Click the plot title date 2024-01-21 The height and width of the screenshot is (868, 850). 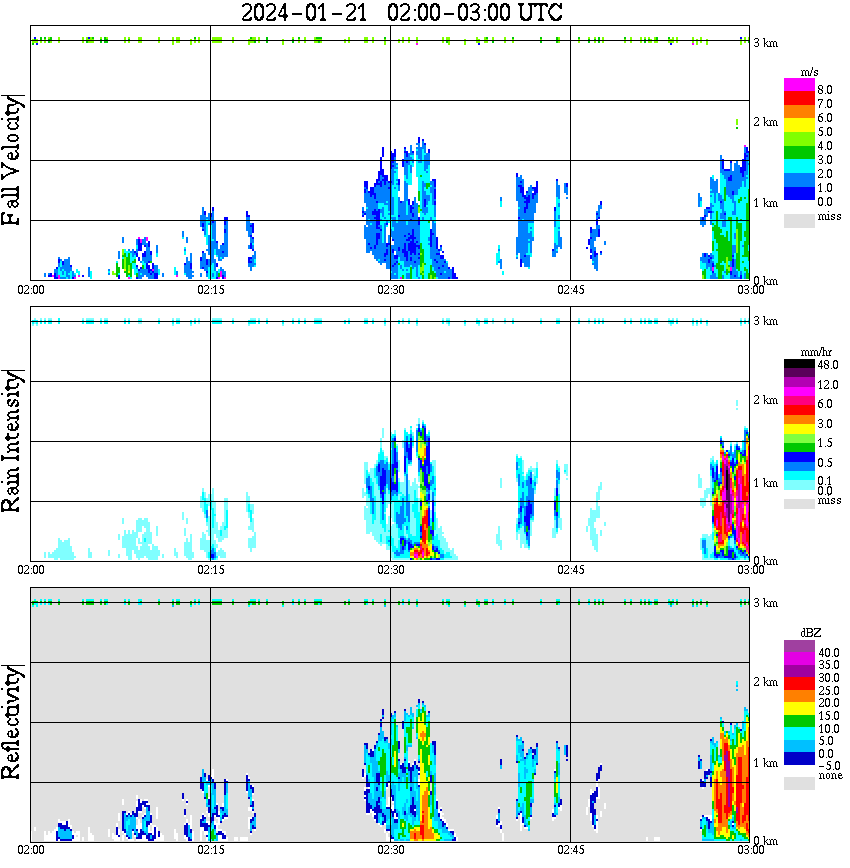coord(304,12)
